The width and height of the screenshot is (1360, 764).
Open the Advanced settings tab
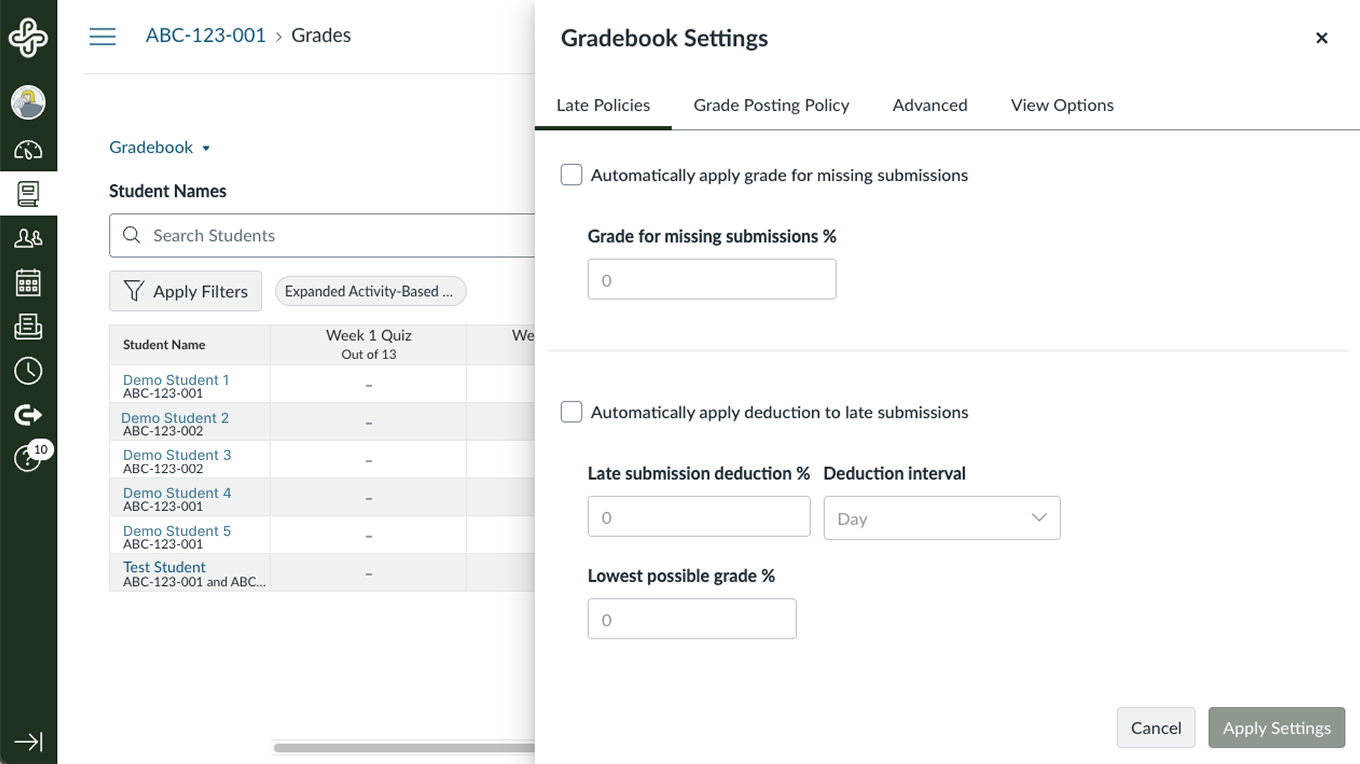click(x=929, y=105)
